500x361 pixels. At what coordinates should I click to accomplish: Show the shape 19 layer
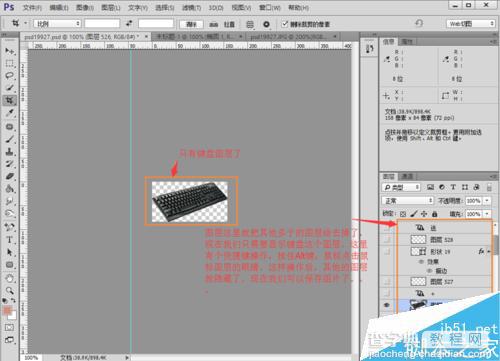click(387, 252)
